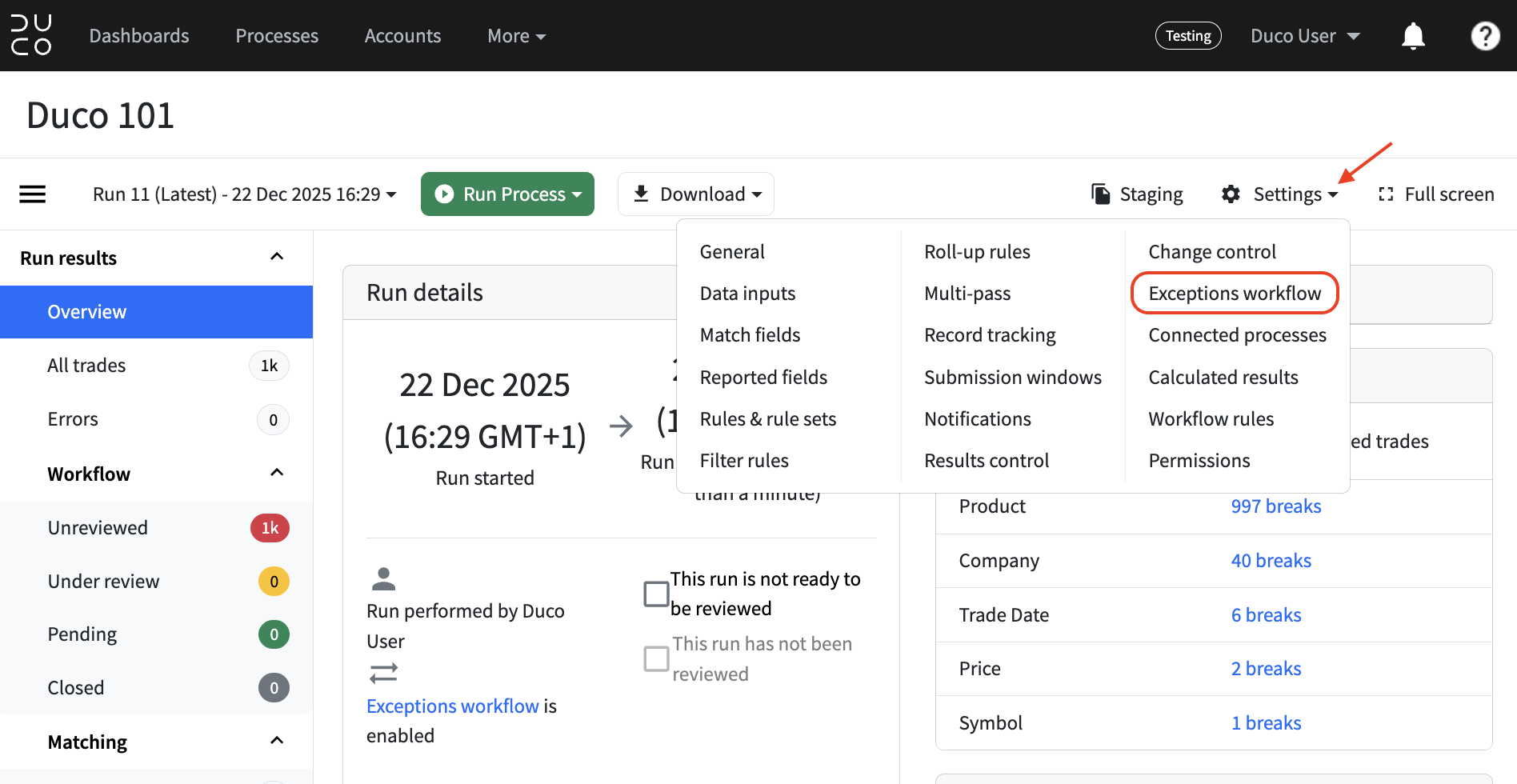Go to Dashboards
1517x784 pixels.
click(x=139, y=36)
